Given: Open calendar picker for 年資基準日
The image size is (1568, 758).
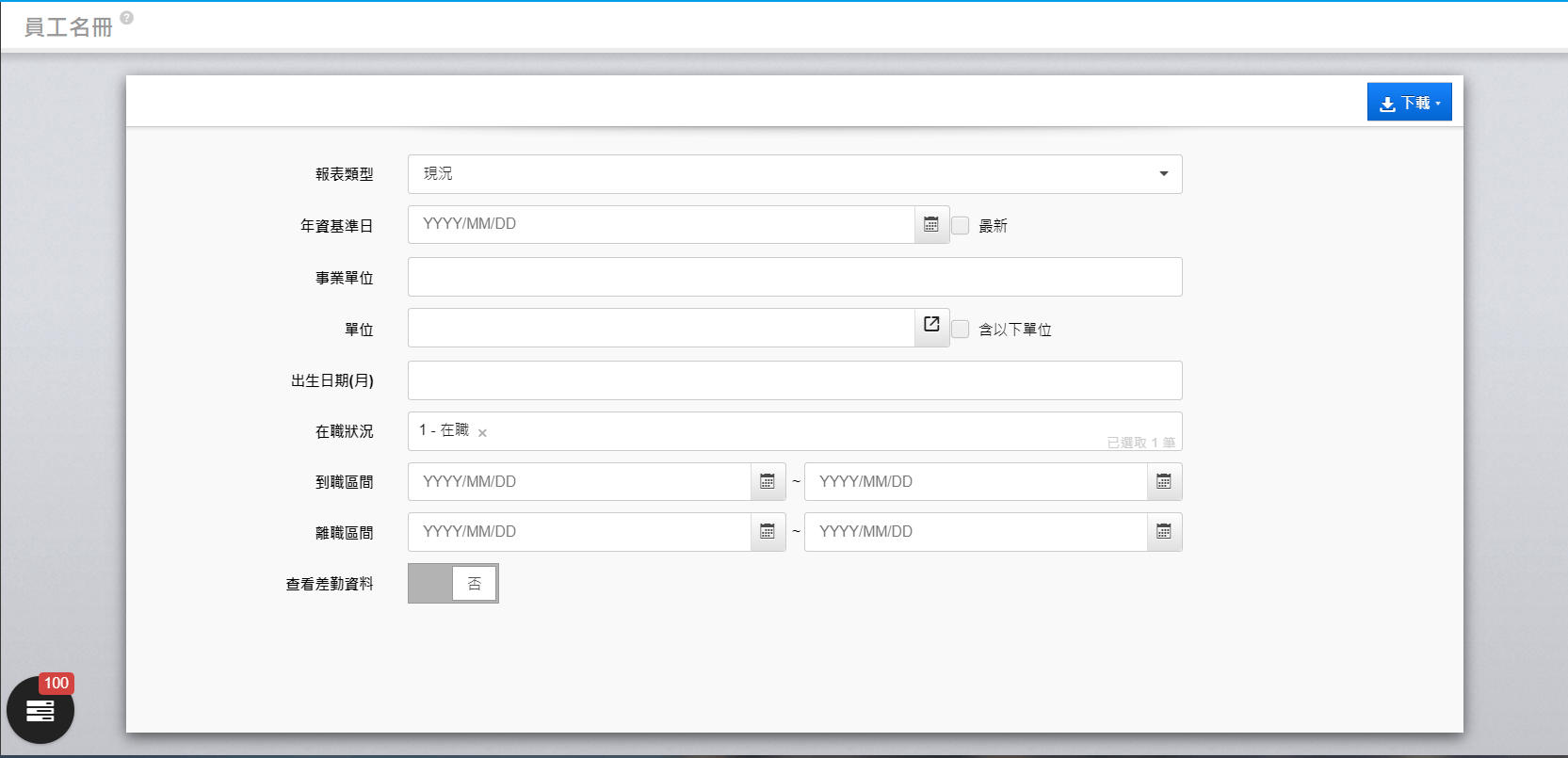Looking at the screenshot, I should [931, 225].
